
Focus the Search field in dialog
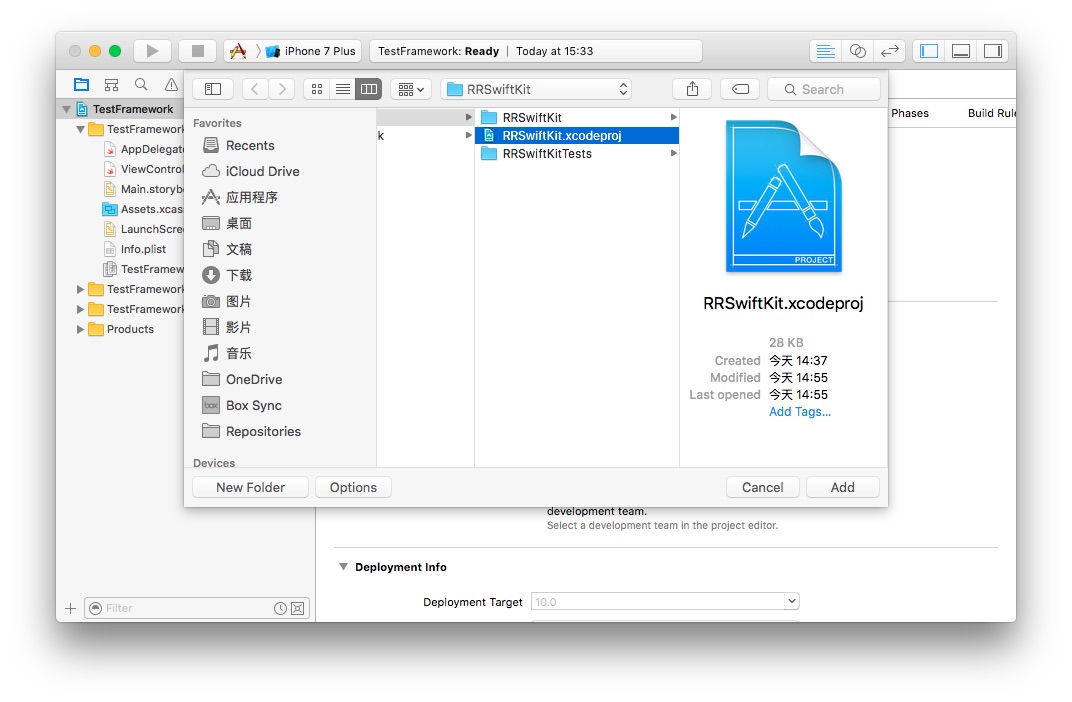tap(824, 90)
